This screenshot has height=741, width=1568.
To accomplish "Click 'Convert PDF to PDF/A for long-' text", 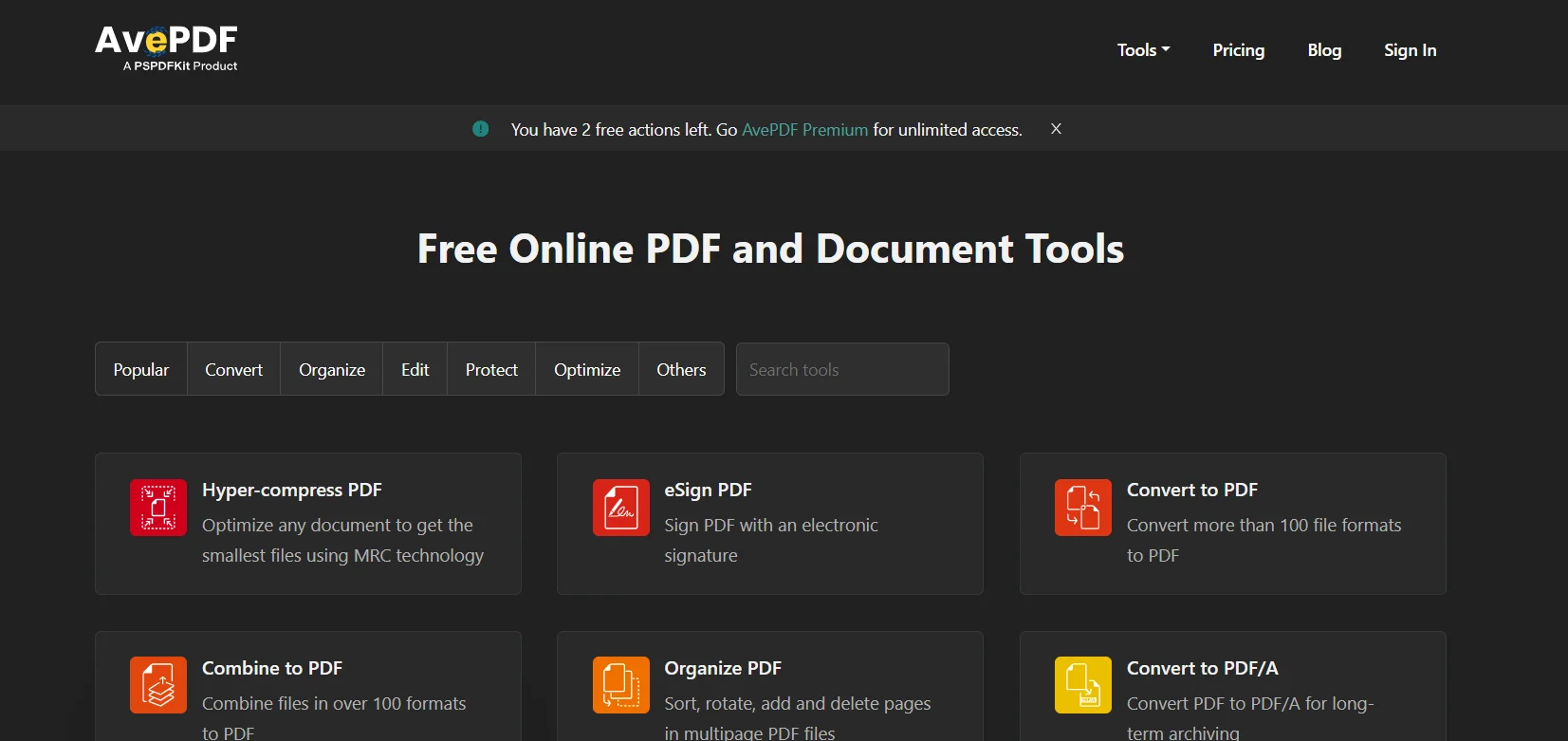I will 1250,703.
